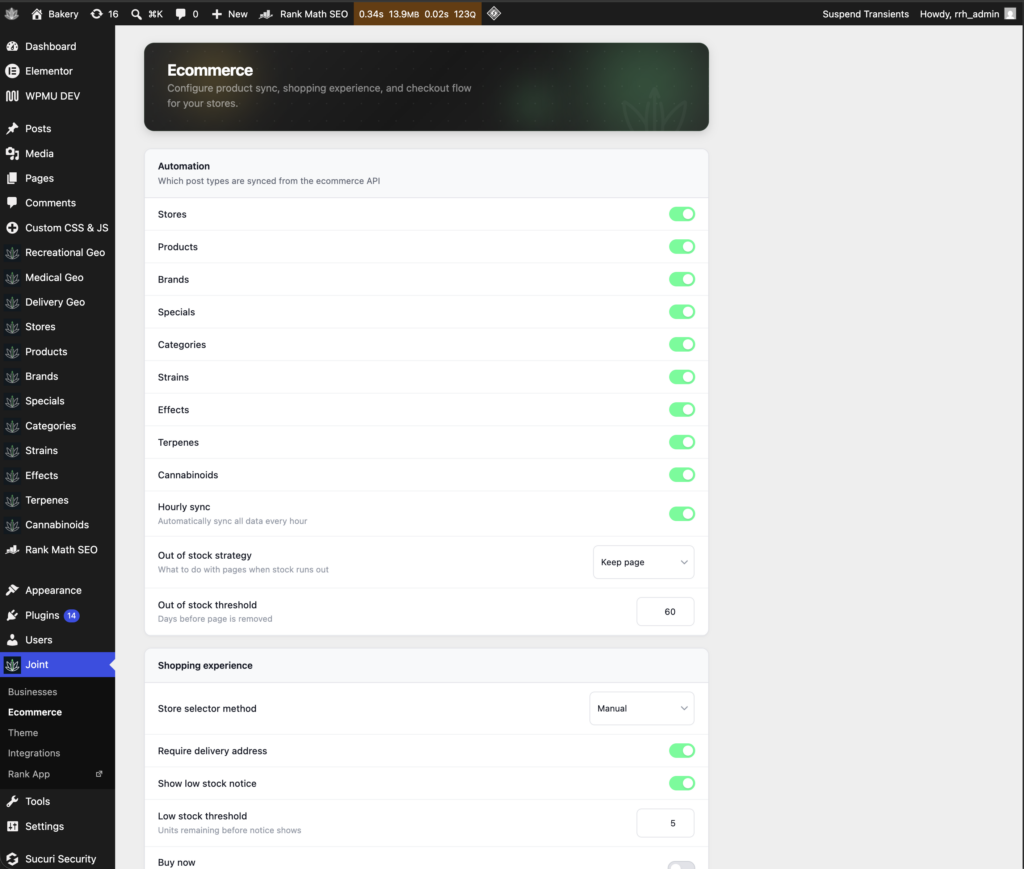Click the diamond icon in admin bar
This screenshot has width=1024, height=869.
(494, 13)
